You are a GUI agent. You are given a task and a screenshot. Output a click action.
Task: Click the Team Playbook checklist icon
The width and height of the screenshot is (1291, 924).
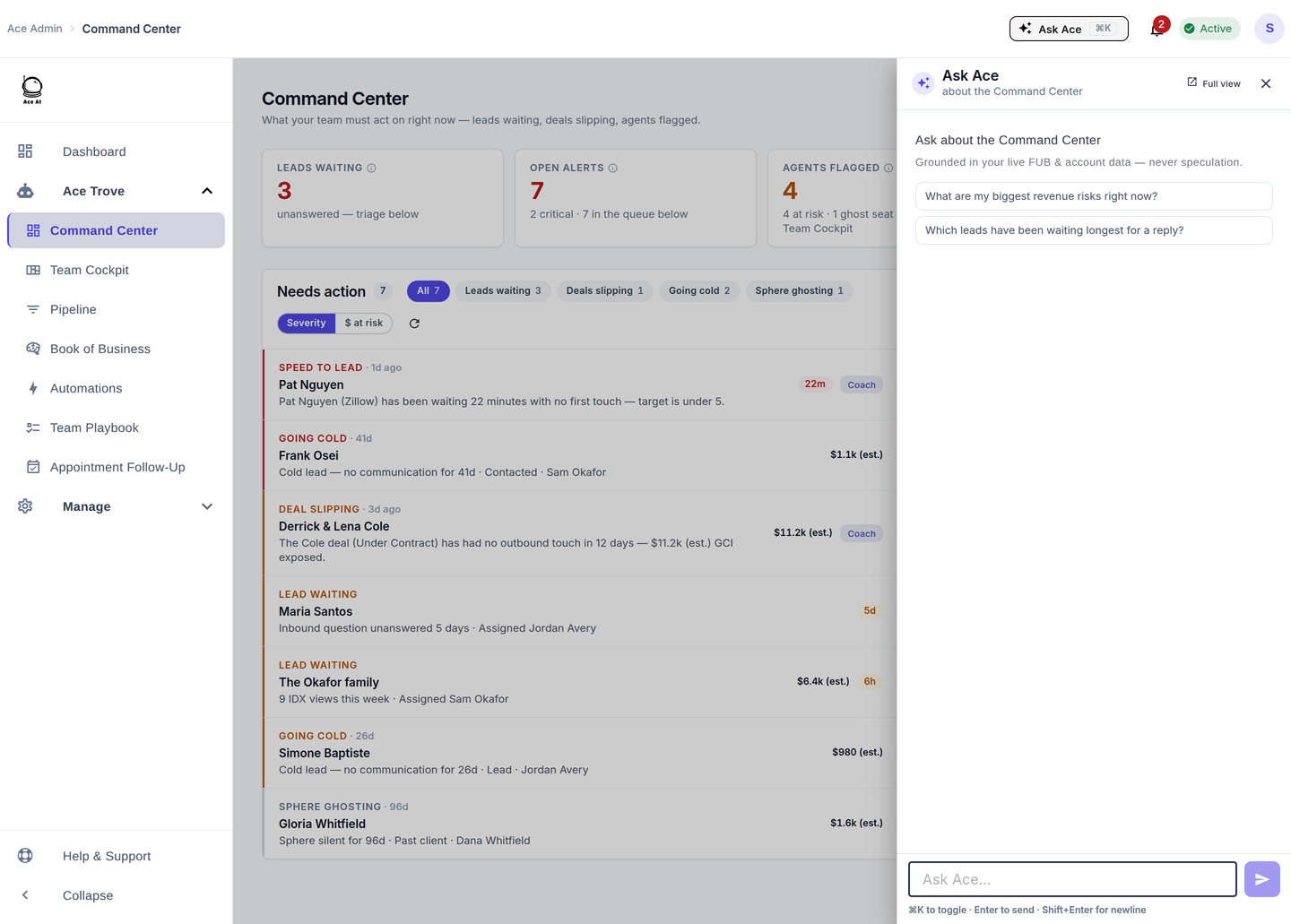coord(33,427)
